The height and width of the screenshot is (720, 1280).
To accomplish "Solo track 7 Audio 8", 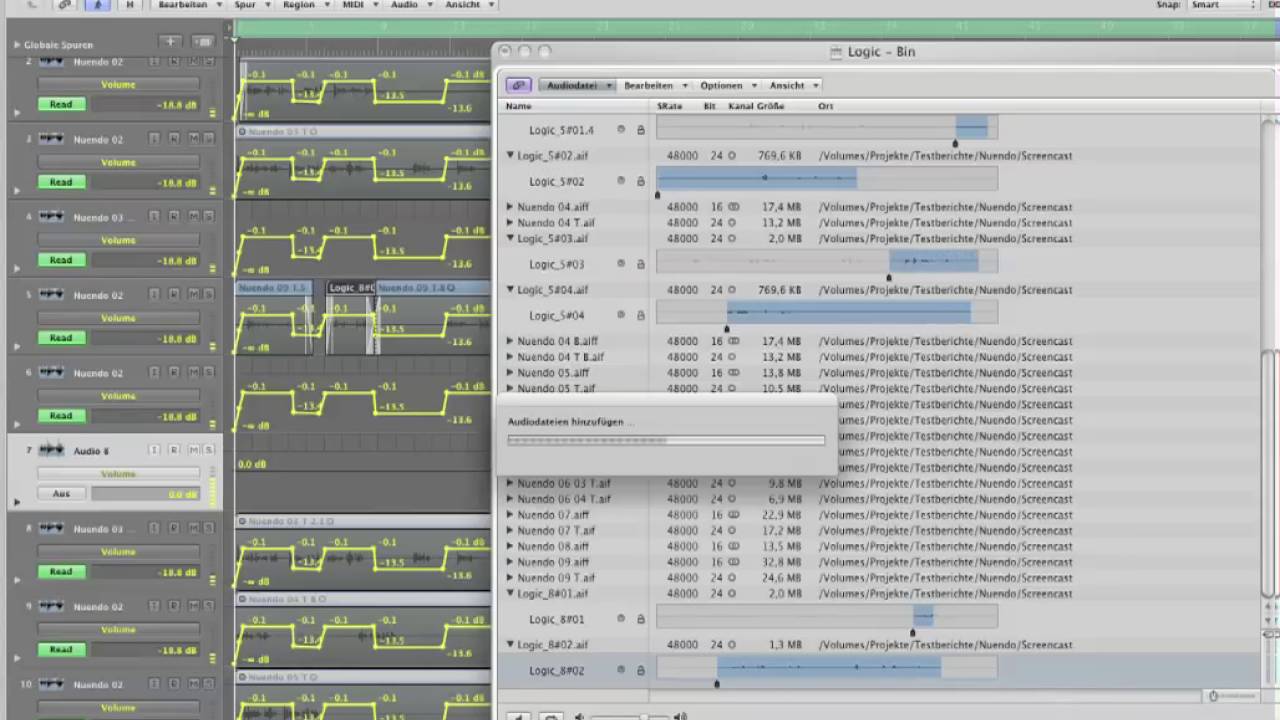I will click(x=207, y=450).
